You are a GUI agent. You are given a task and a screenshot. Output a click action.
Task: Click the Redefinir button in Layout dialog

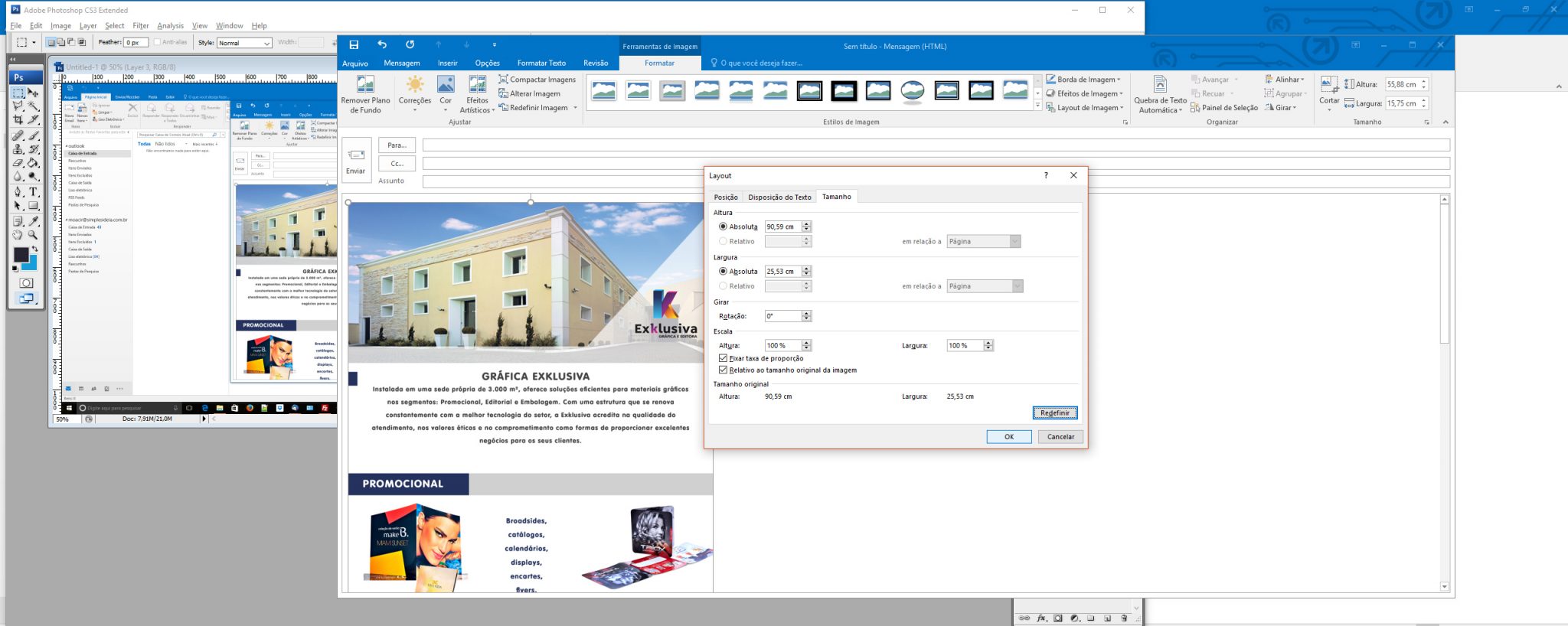[x=1055, y=413]
